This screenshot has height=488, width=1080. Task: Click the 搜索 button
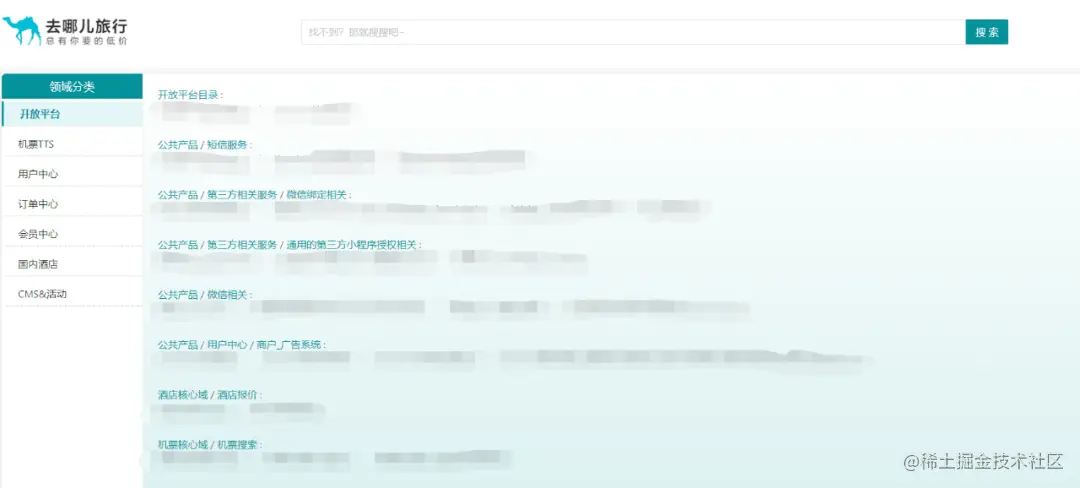[986, 32]
